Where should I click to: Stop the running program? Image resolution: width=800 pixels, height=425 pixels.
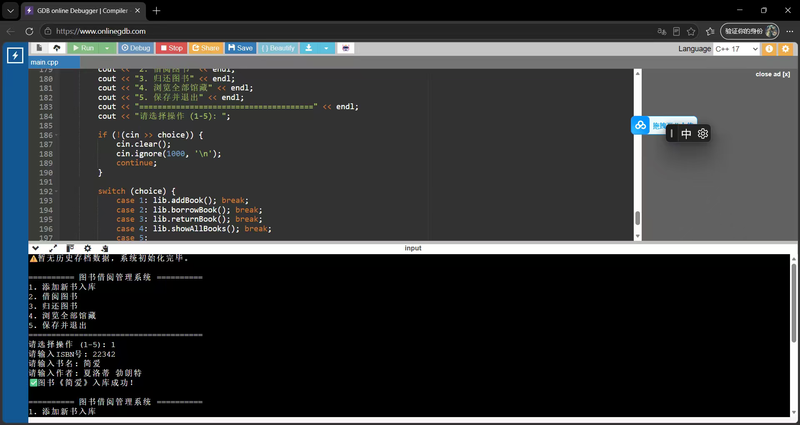(x=171, y=48)
